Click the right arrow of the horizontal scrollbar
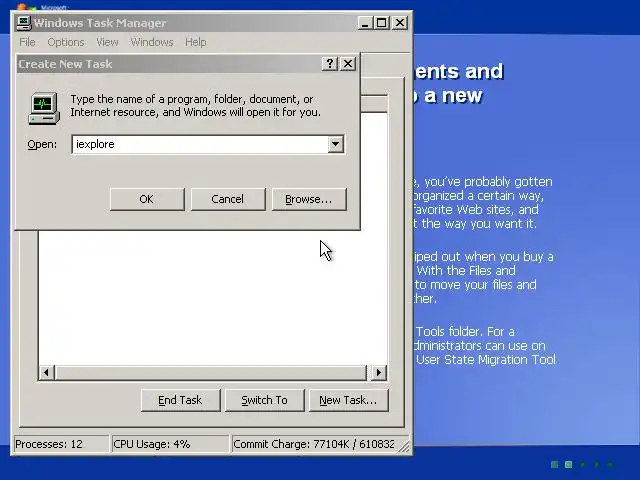 [x=378, y=373]
